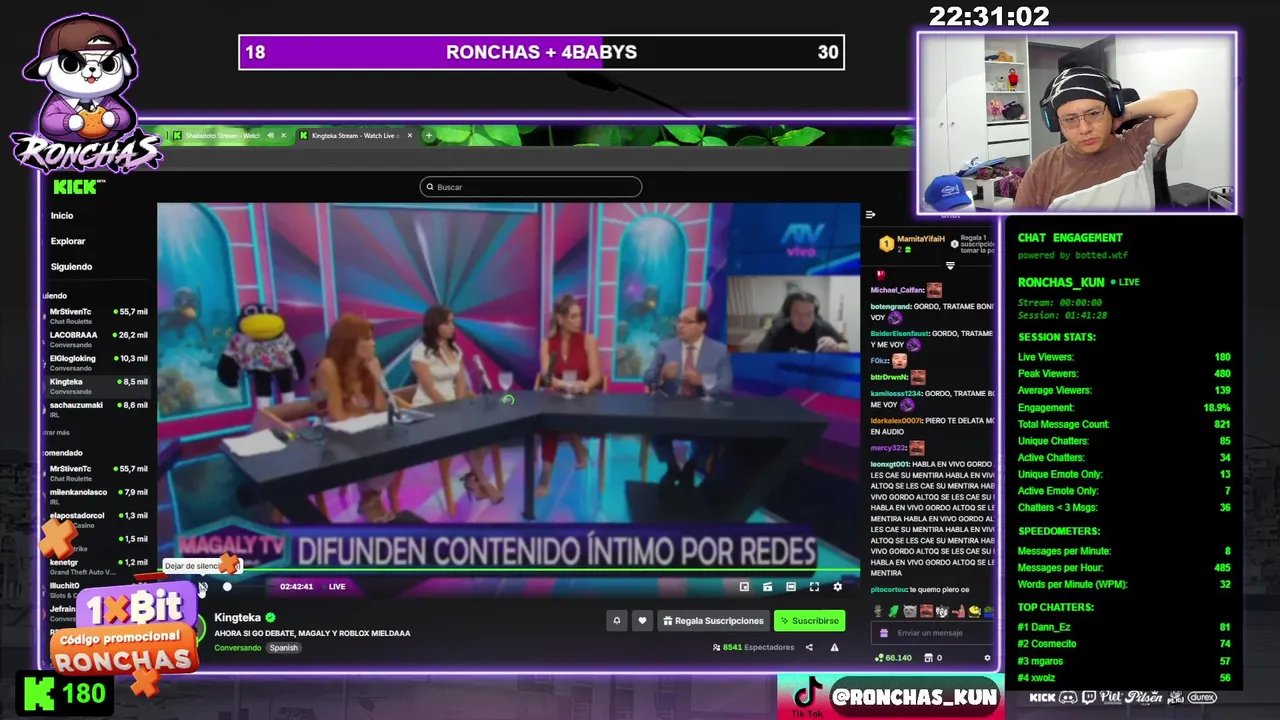Unmute the Kick player volume icon

click(x=203, y=587)
